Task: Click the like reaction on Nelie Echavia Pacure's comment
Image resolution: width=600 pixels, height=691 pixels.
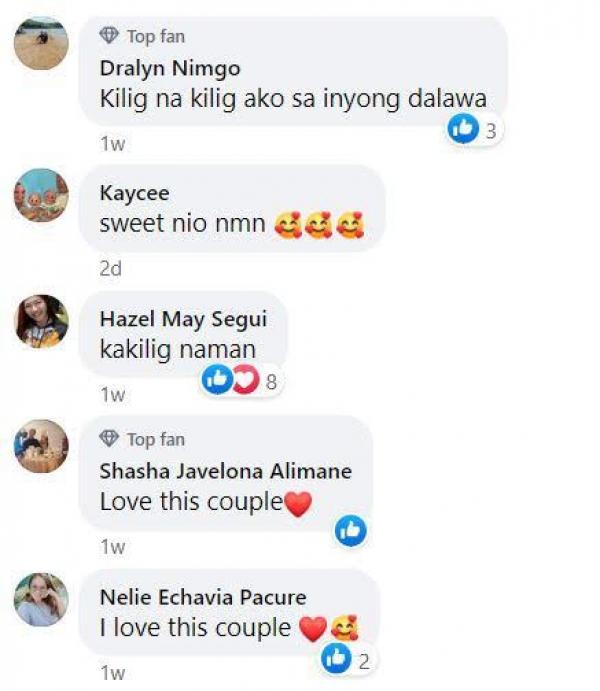Action: pyautogui.click(x=337, y=658)
